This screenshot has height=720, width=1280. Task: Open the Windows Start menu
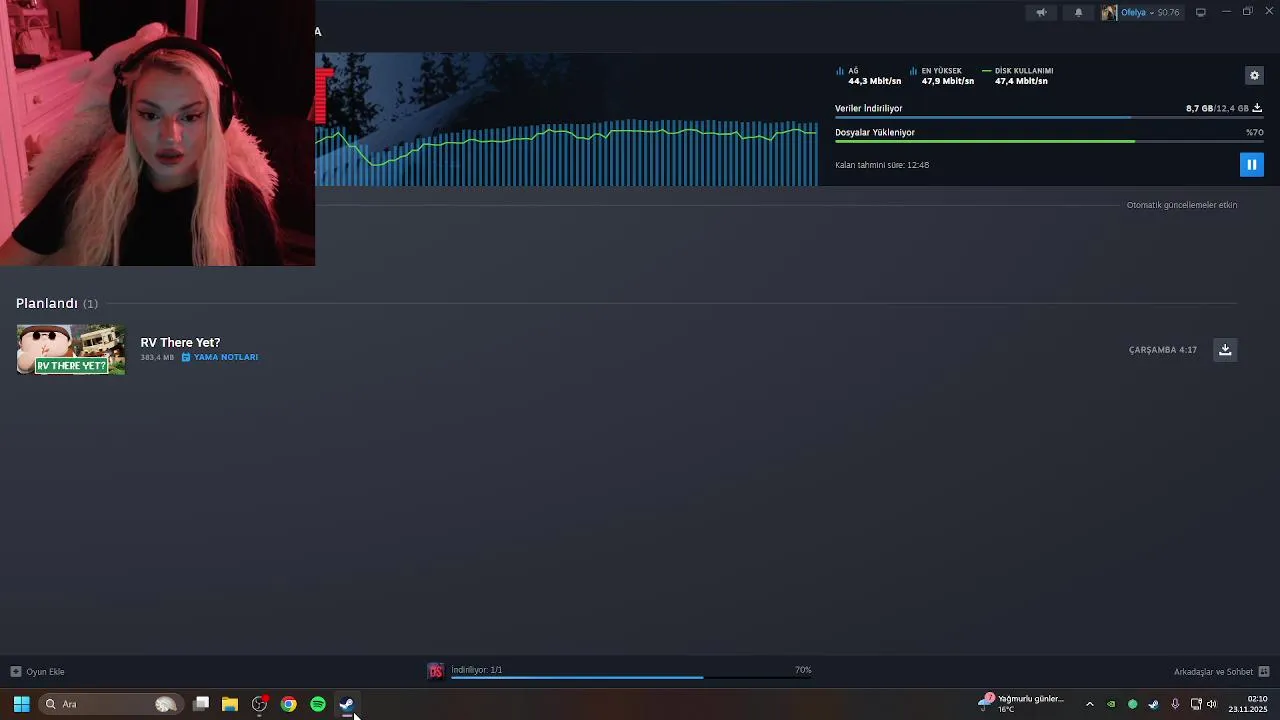21,704
